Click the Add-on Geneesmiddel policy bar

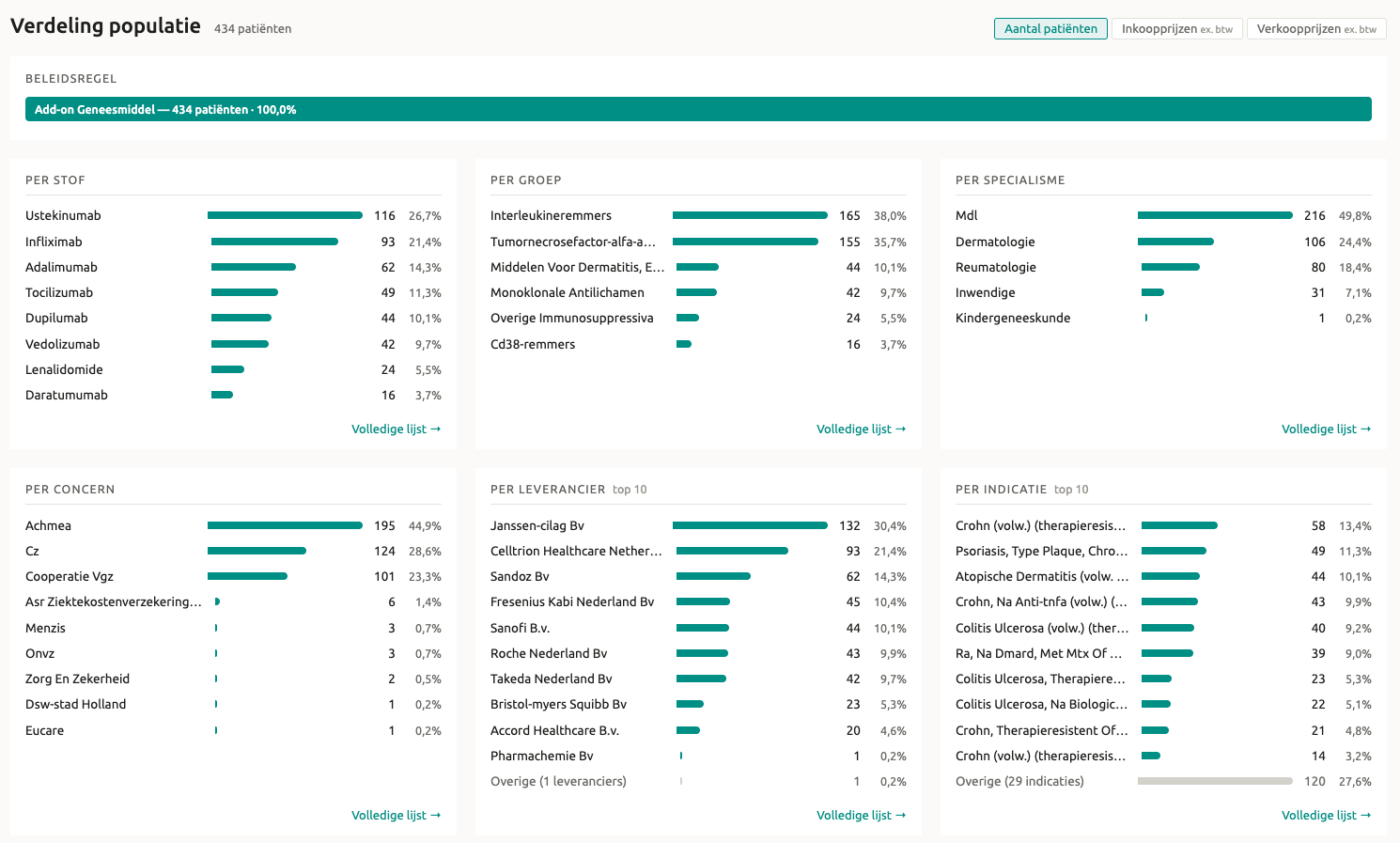698,109
